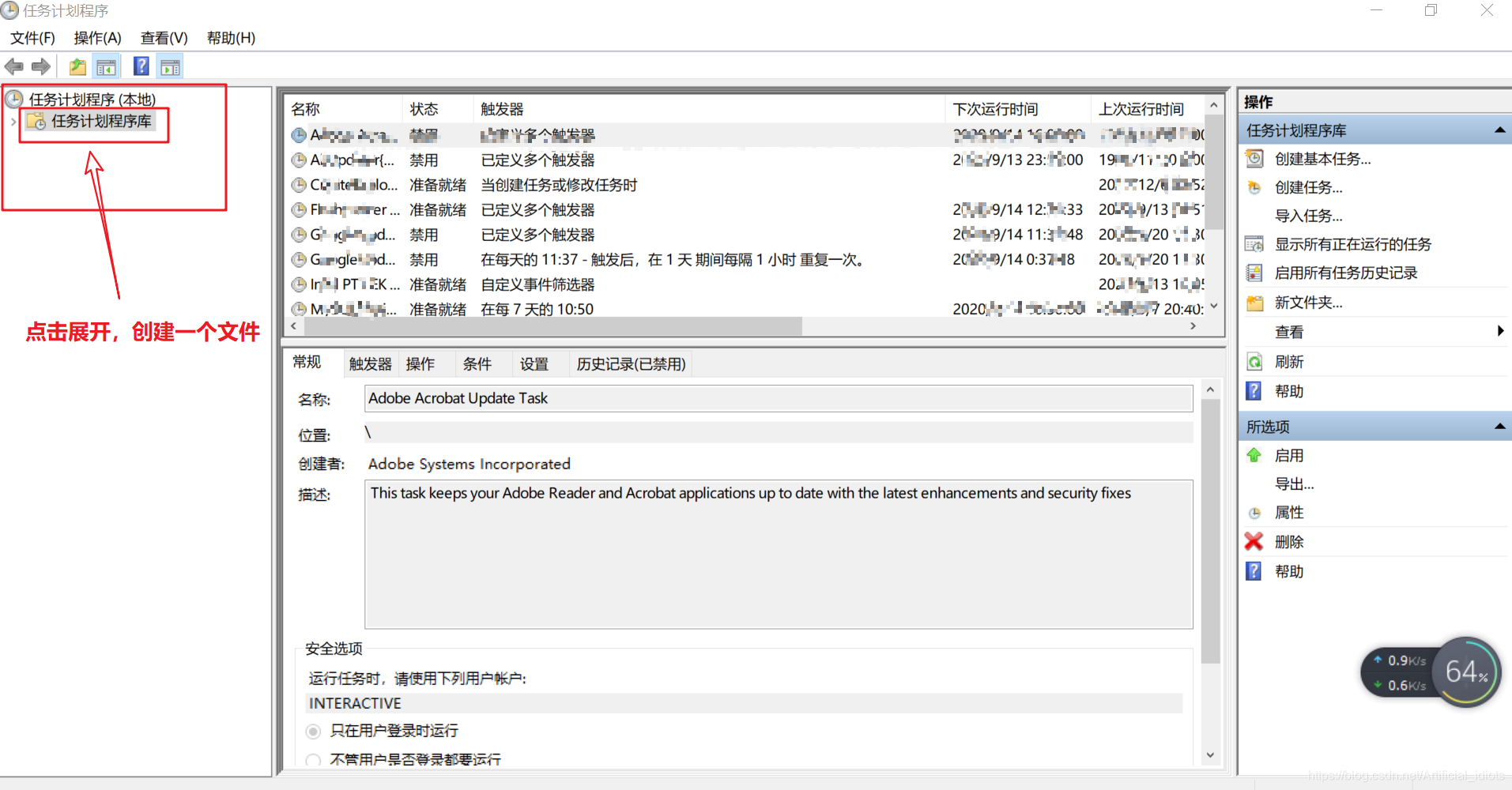Open the 帮助(H) menu
This screenshot has height=790, width=1512.
pyautogui.click(x=231, y=38)
